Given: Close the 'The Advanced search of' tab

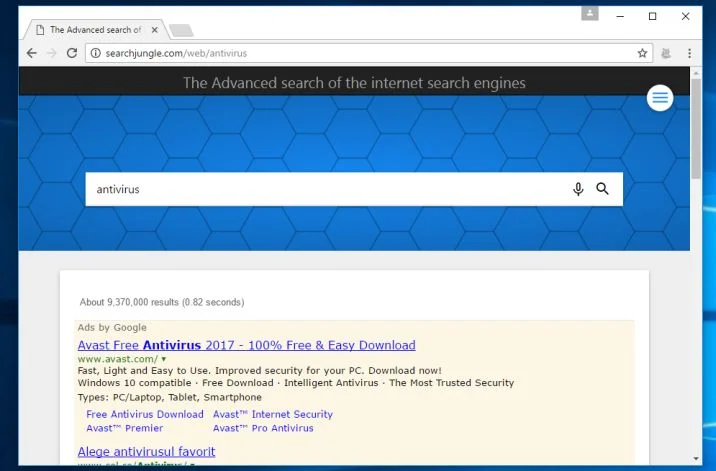Looking at the screenshot, I should (x=155, y=30).
